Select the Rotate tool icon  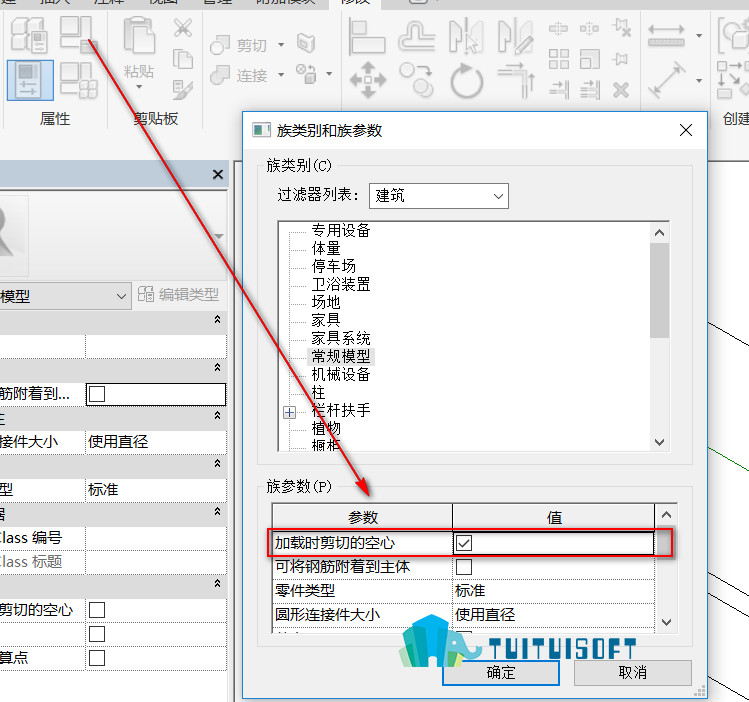coord(466,81)
